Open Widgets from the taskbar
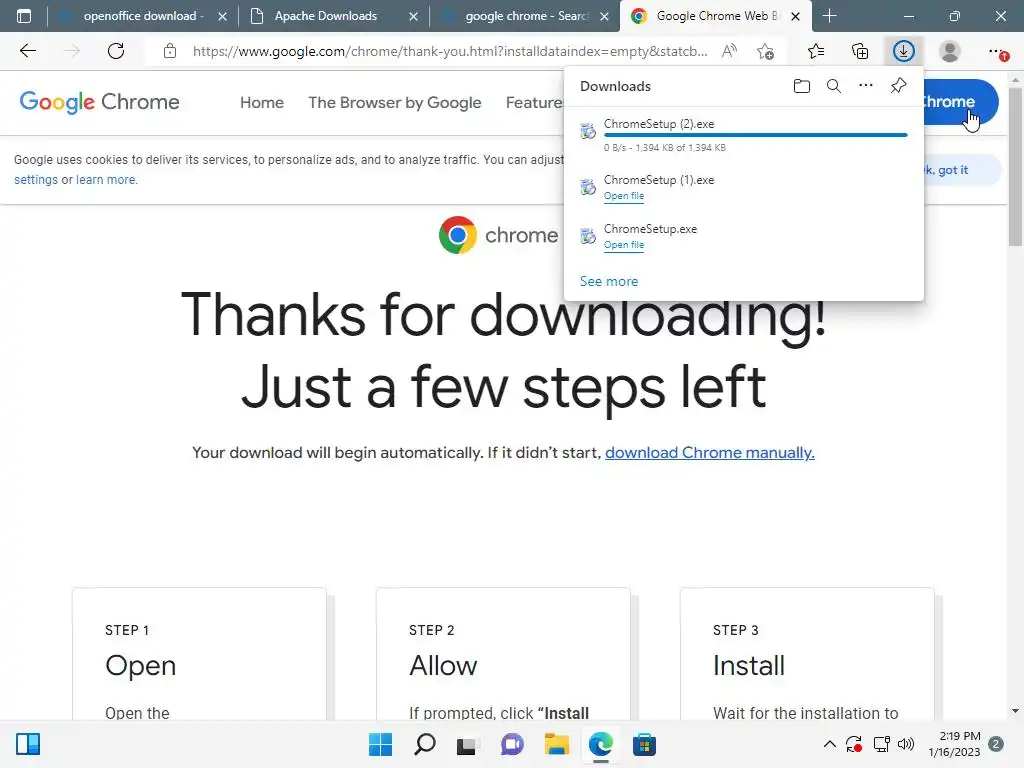This screenshot has width=1024, height=768. [x=28, y=744]
